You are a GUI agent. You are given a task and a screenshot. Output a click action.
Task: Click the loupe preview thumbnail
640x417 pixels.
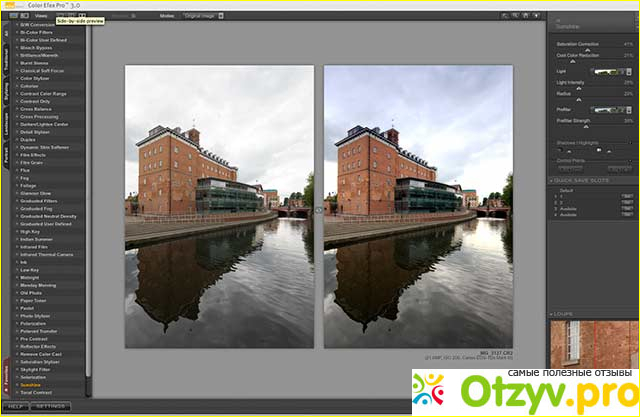[594, 343]
